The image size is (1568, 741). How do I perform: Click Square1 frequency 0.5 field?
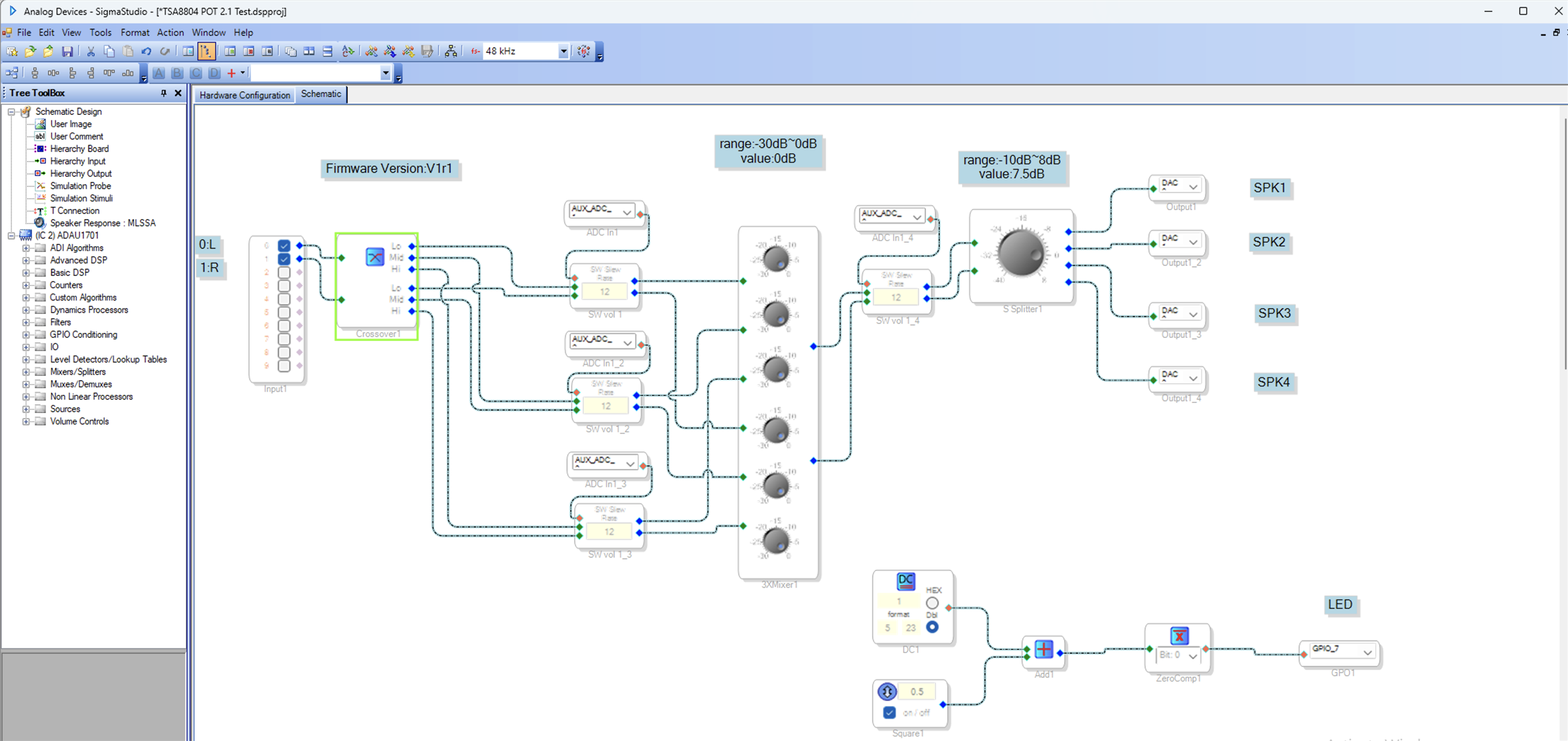pyautogui.click(x=917, y=691)
